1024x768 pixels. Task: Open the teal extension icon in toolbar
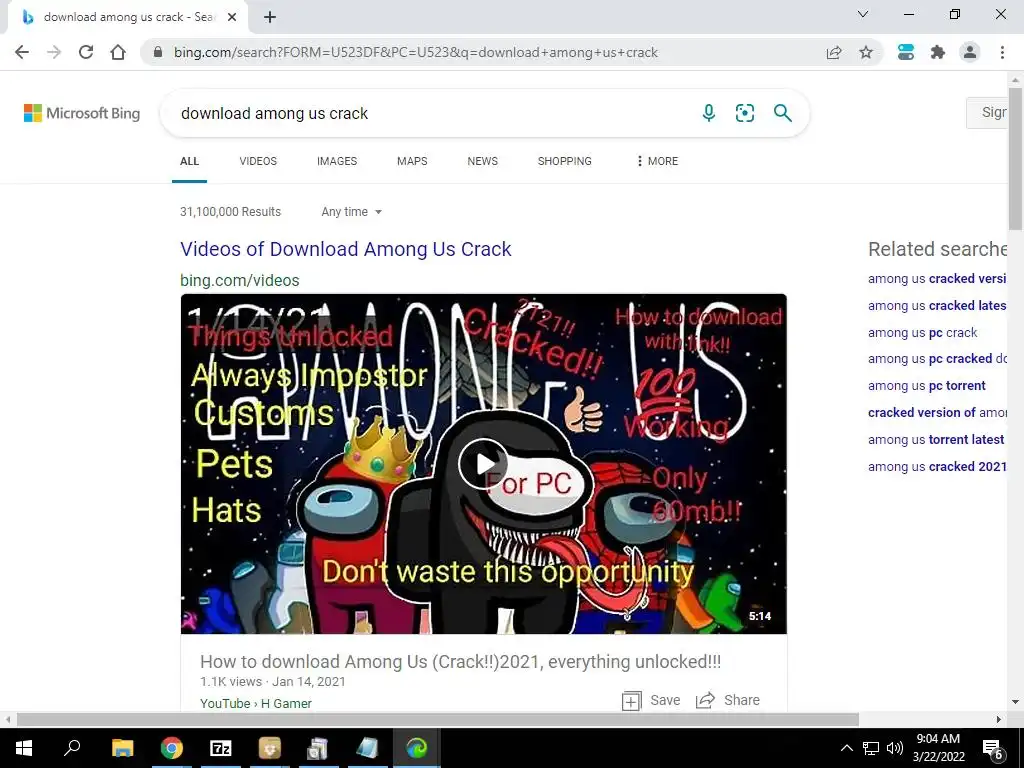click(x=906, y=52)
